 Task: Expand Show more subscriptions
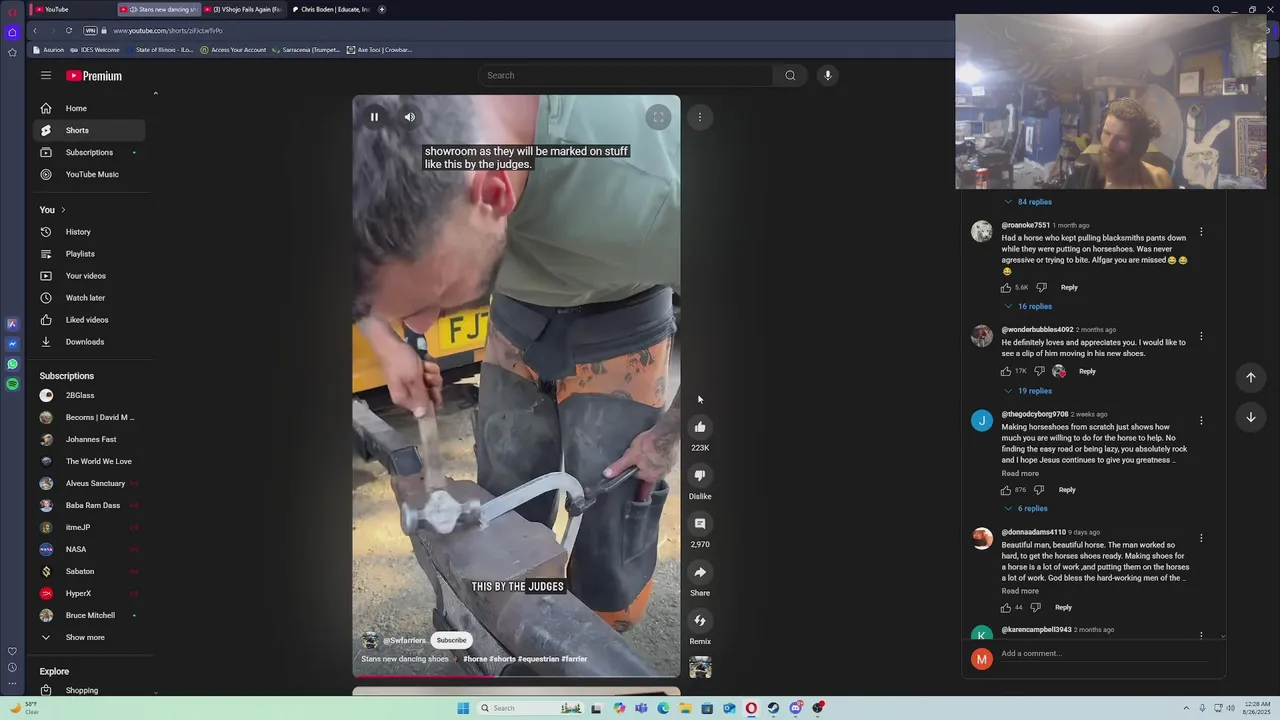coord(90,637)
